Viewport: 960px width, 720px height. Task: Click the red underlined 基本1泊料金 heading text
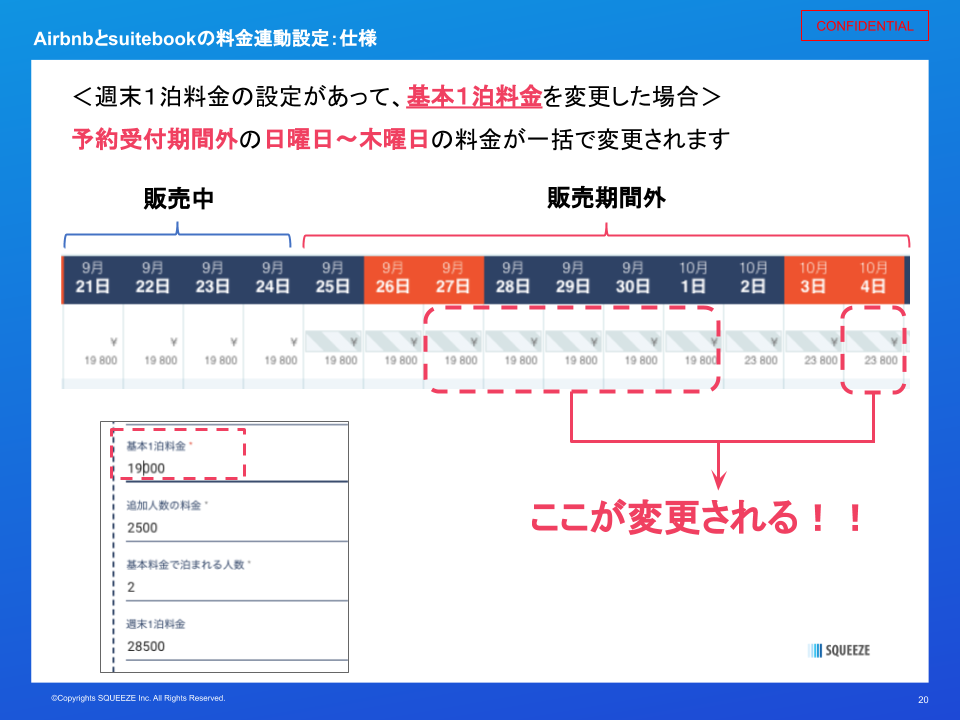pos(474,97)
